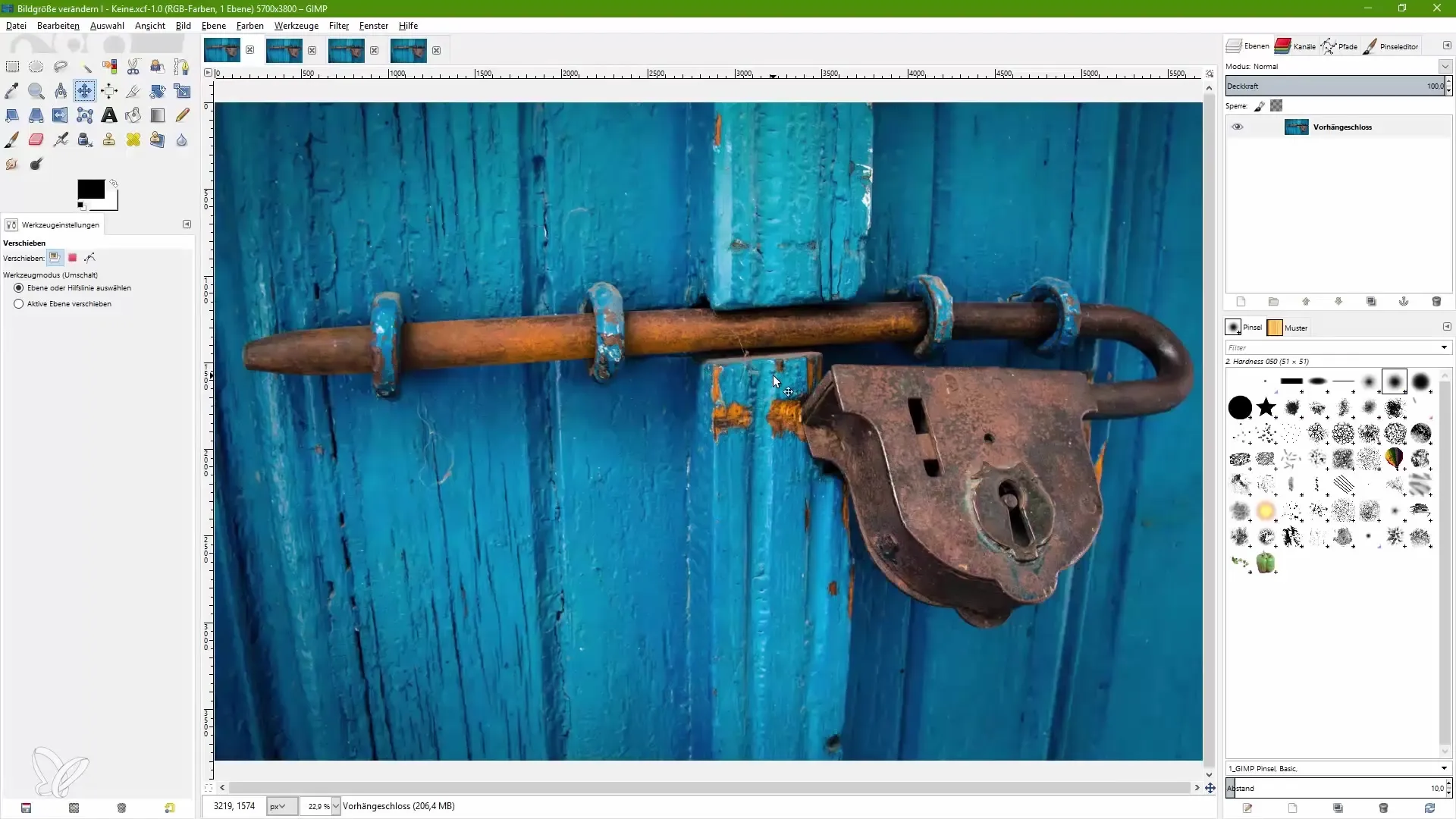Activate the Heal bandage tool
Viewport: 1456px width, 819px height.
coord(133,140)
